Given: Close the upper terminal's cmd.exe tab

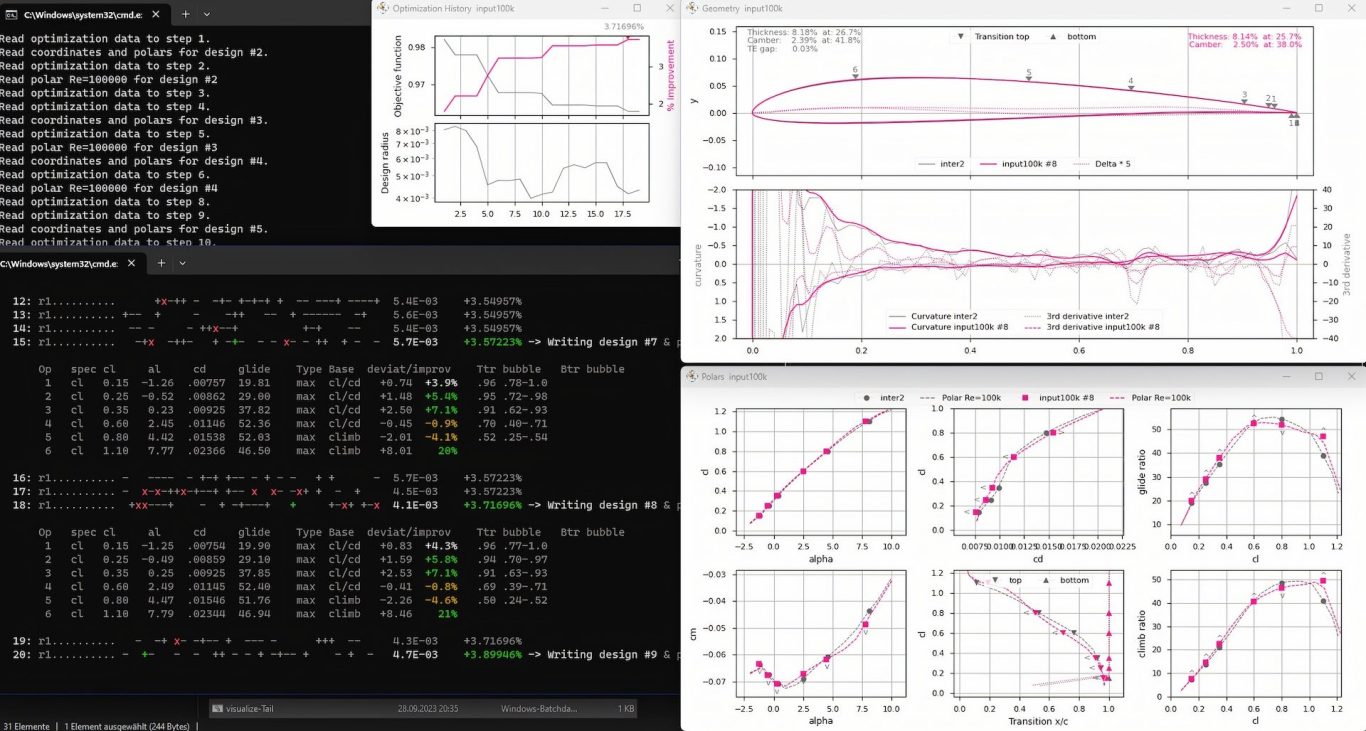Looking at the screenshot, I should [x=159, y=15].
